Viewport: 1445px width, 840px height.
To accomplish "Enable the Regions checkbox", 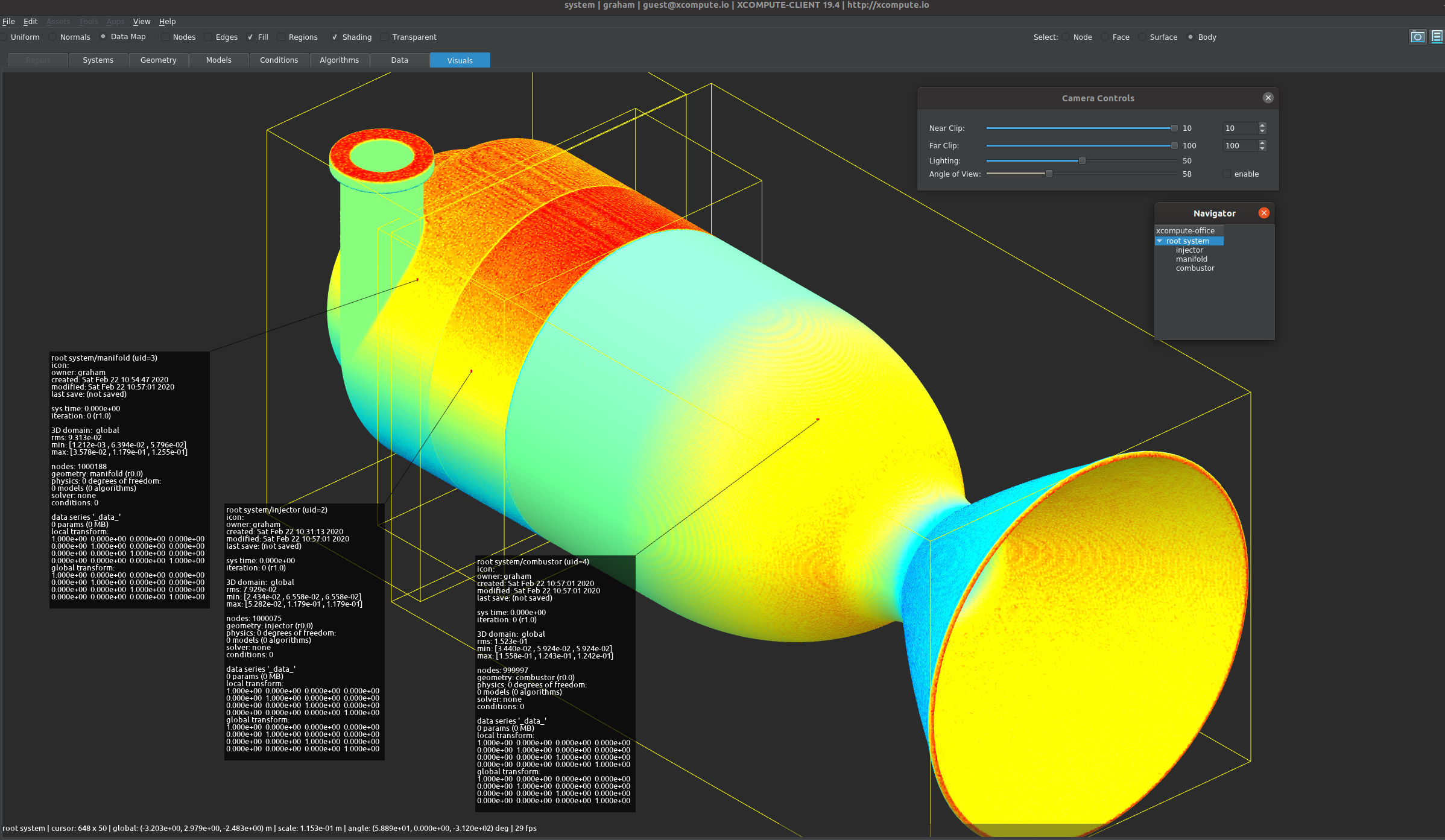I will coord(281,37).
